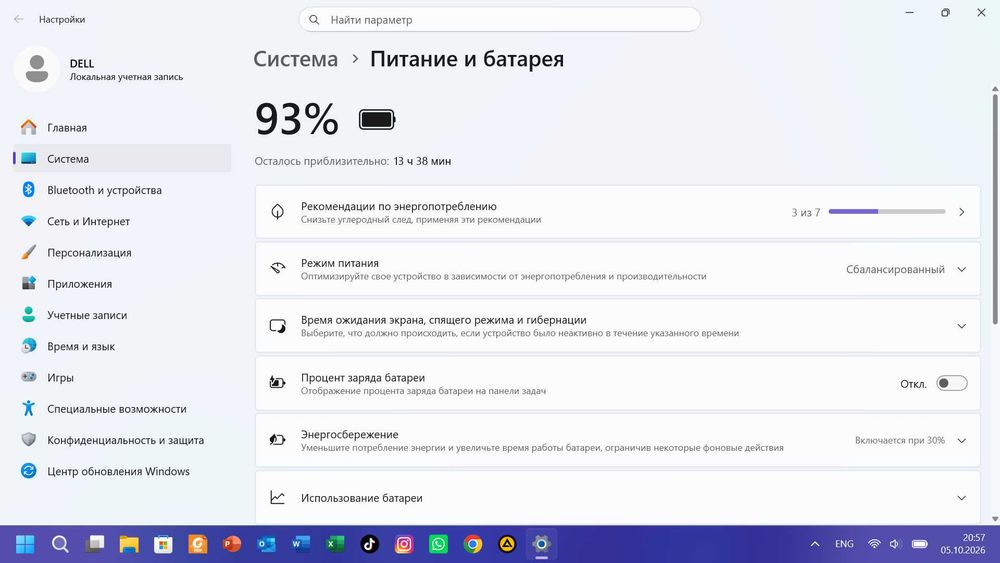Click the leaf icon for energy recommendations

point(277,212)
